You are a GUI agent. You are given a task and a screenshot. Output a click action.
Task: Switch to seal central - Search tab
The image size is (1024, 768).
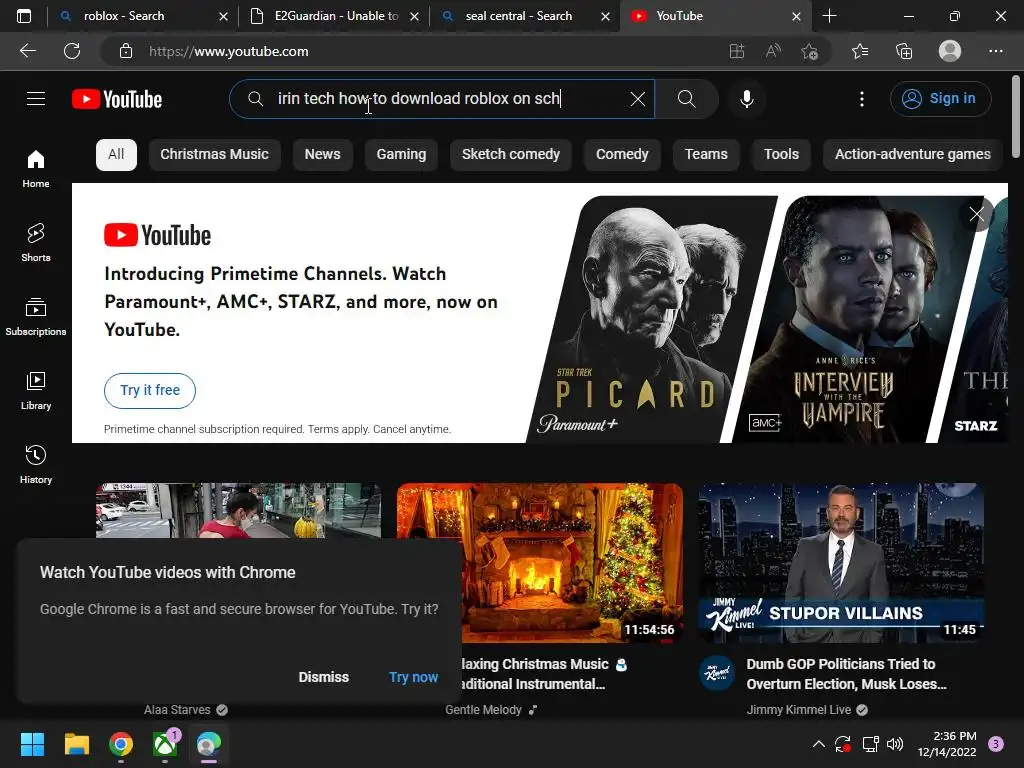519,16
